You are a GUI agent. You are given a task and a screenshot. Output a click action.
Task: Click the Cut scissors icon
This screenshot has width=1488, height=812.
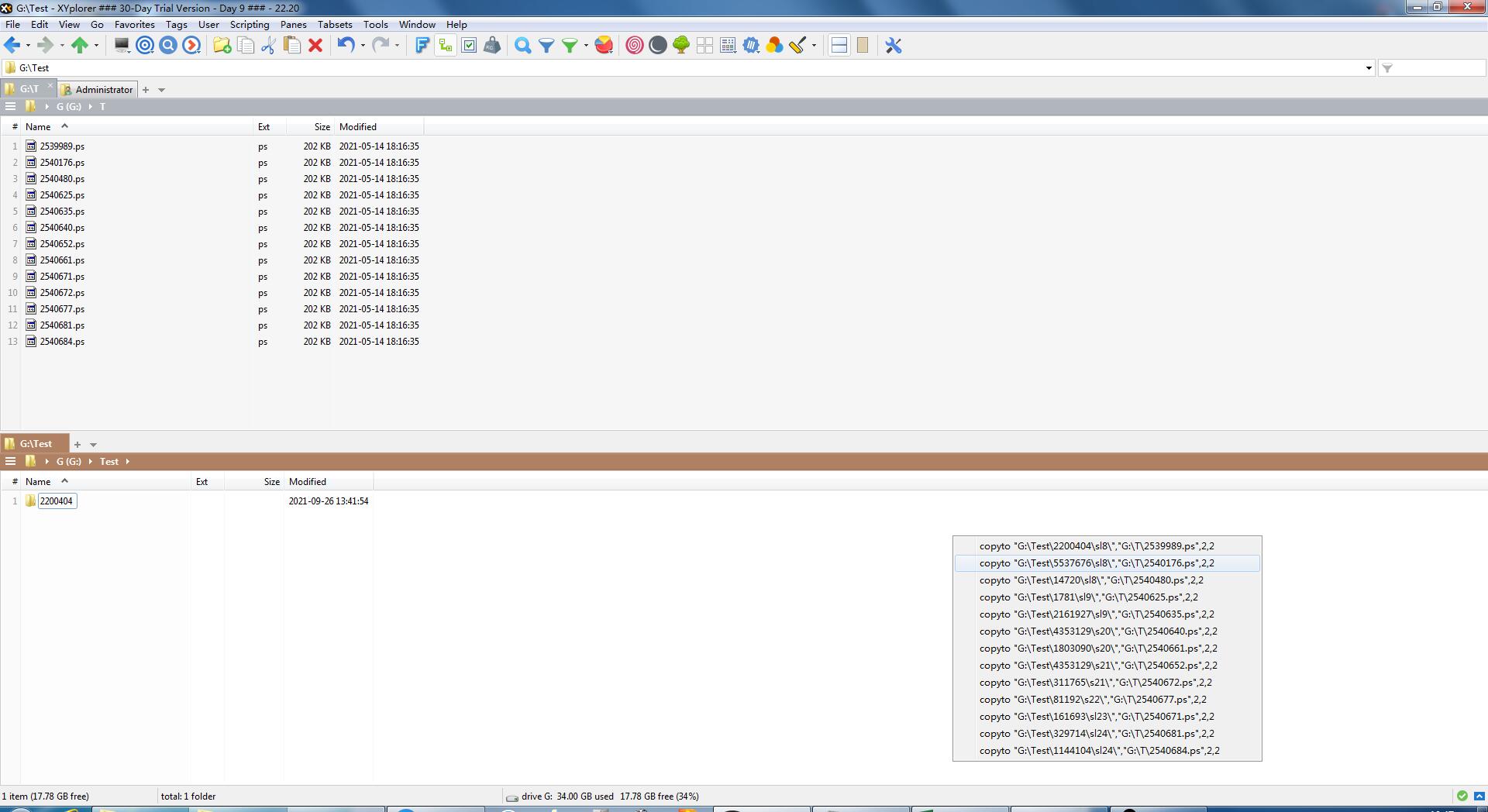coord(268,46)
